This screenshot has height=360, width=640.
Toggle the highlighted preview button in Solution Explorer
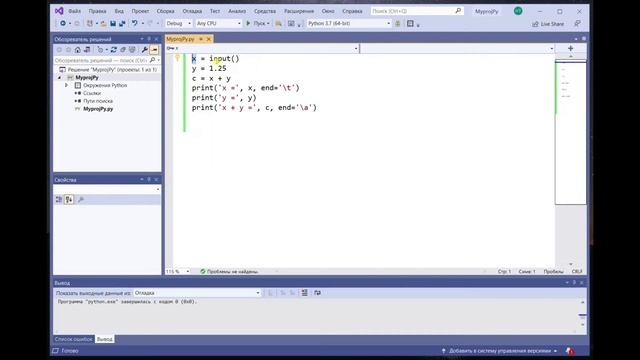pyautogui.click(x=154, y=50)
